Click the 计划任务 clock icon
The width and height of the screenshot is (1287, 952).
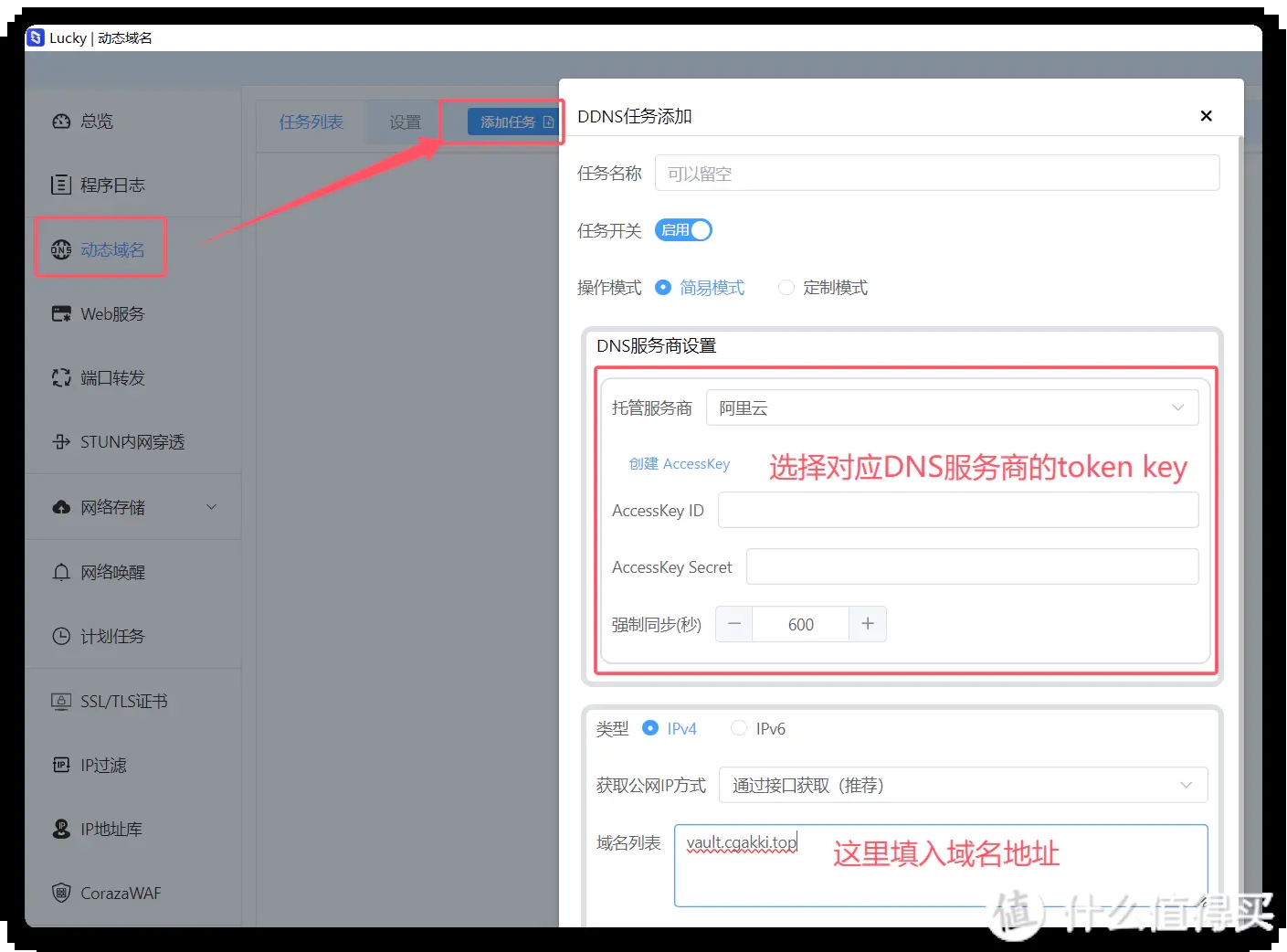pos(61,637)
